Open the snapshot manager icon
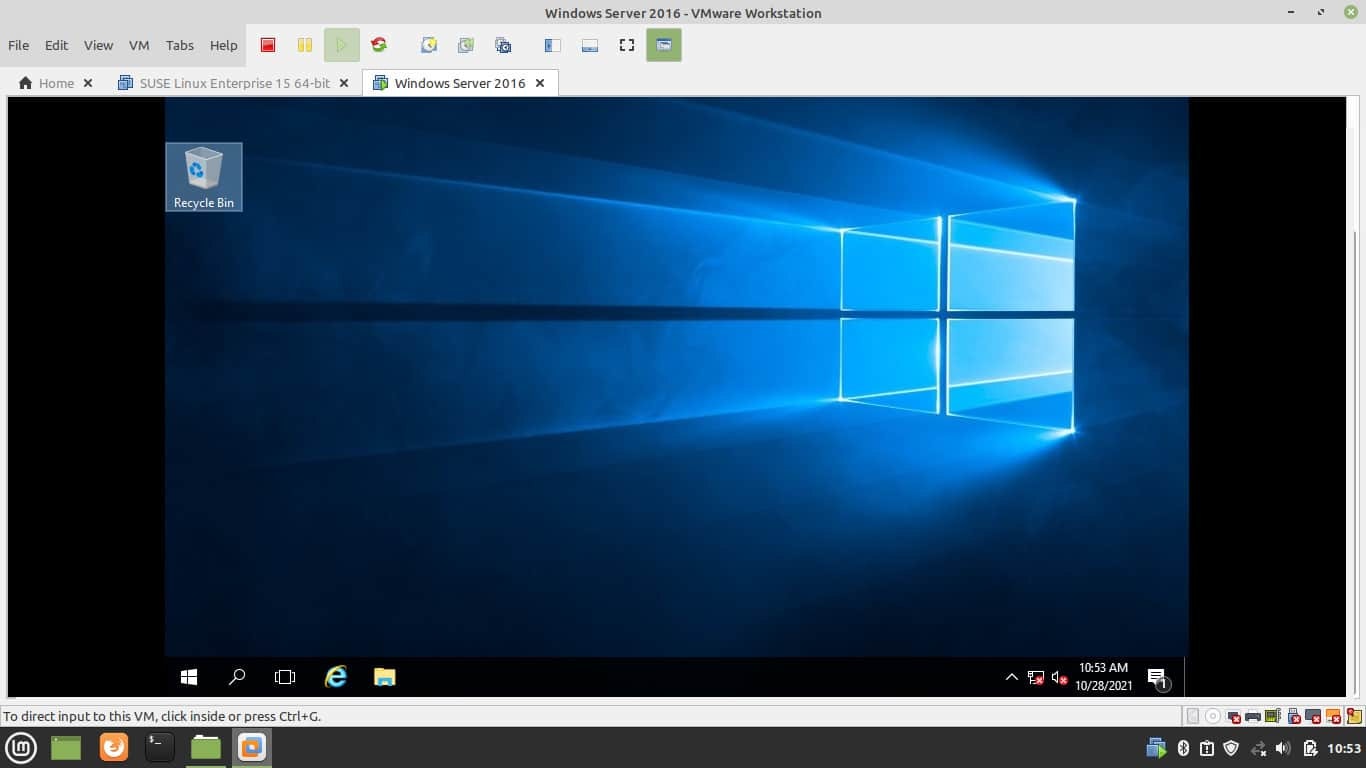Image resolution: width=1366 pixels, height=768 pixels. click(x=503, y=45)
